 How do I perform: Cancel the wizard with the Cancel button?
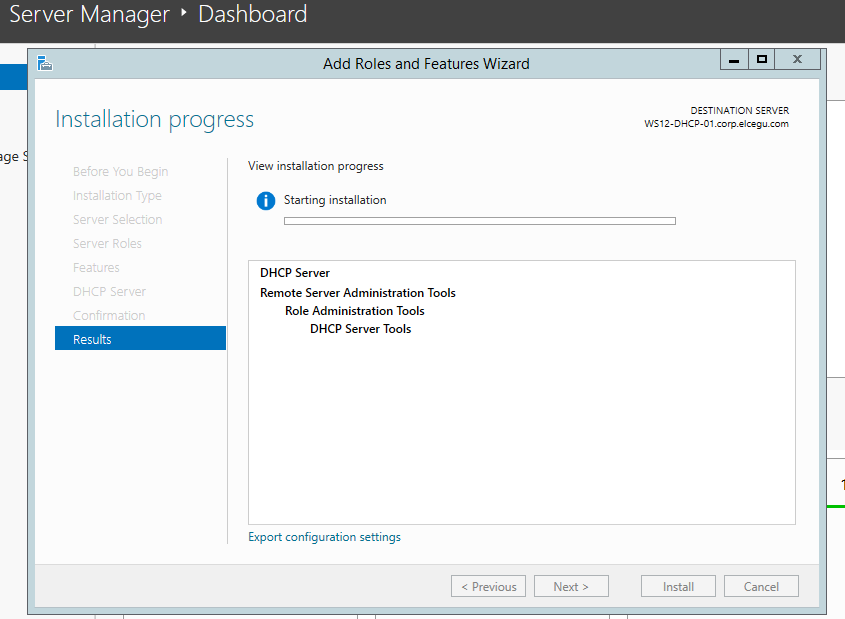tap(761, 587)
